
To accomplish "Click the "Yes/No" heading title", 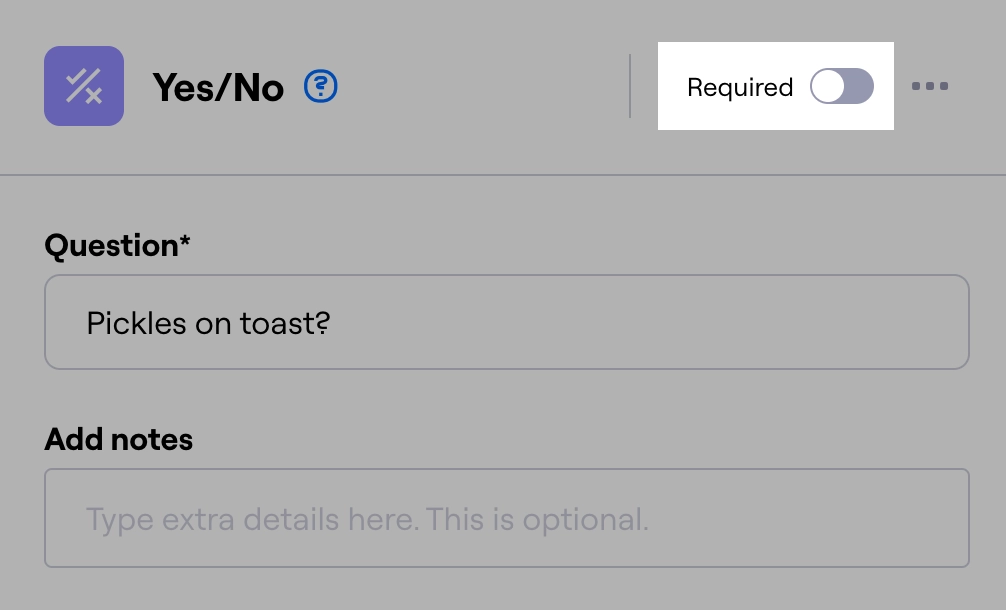I will tap(218, 88).
